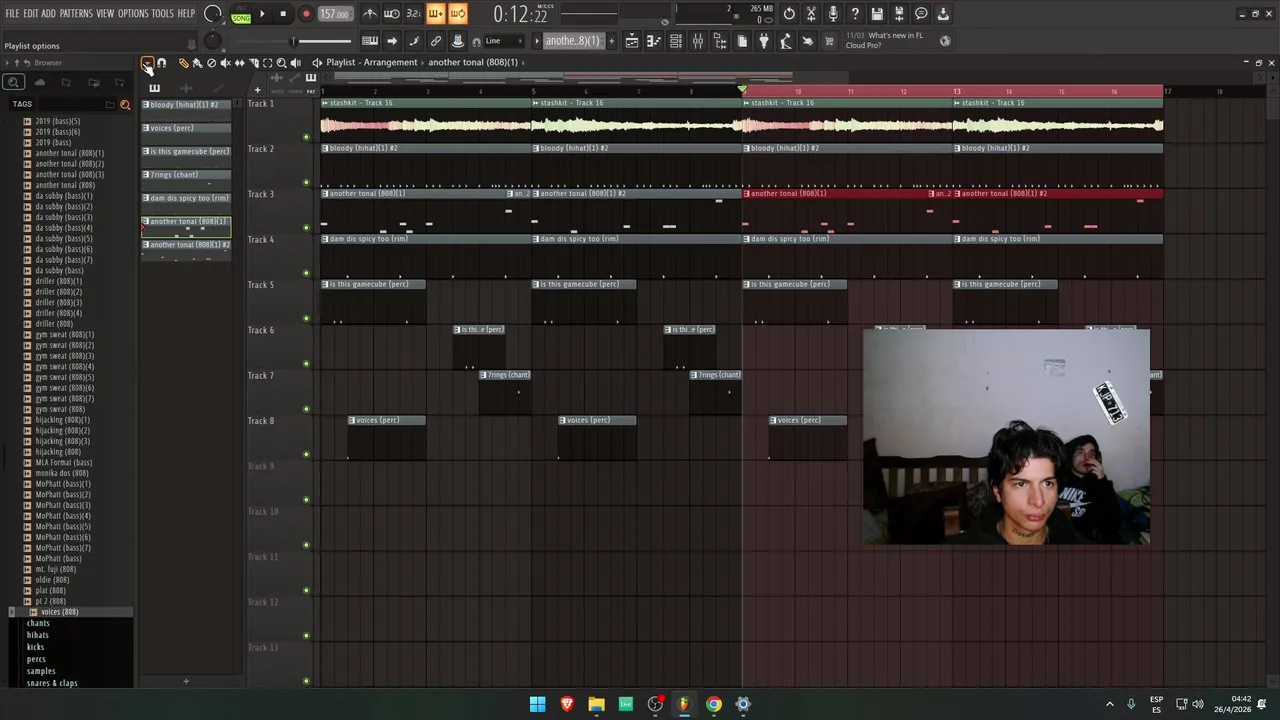Open Brave browser in the Windows taskbar

coord(567,704)
